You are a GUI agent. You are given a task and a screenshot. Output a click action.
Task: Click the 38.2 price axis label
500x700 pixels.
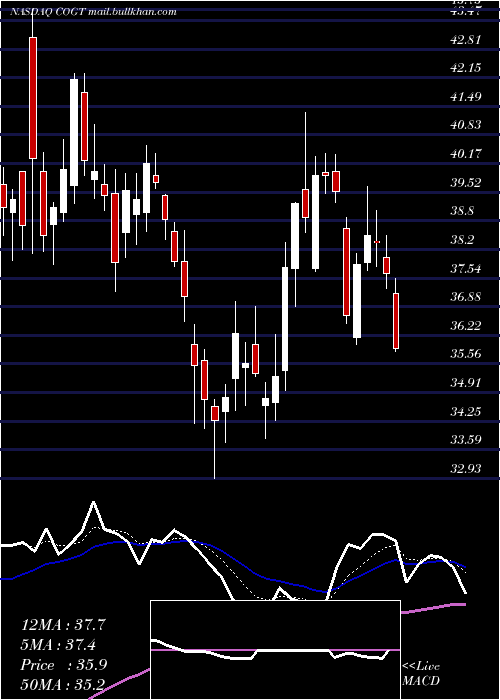tap(462, 240)
